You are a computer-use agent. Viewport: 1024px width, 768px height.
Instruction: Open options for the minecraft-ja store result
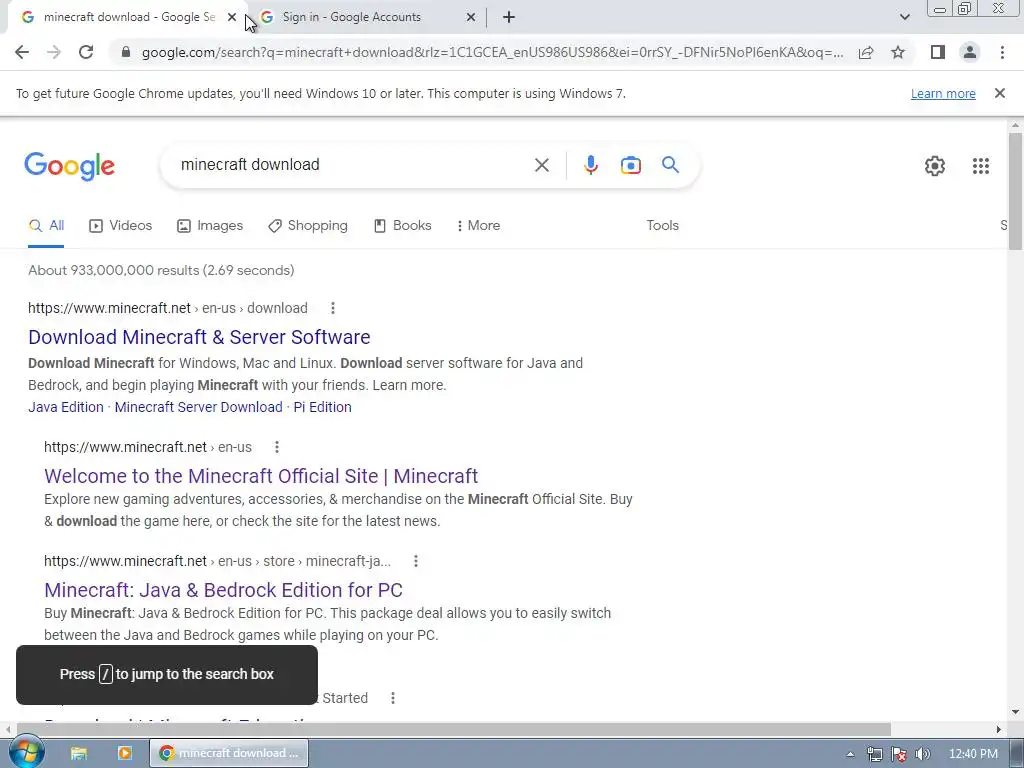click(x=416, y=561)
